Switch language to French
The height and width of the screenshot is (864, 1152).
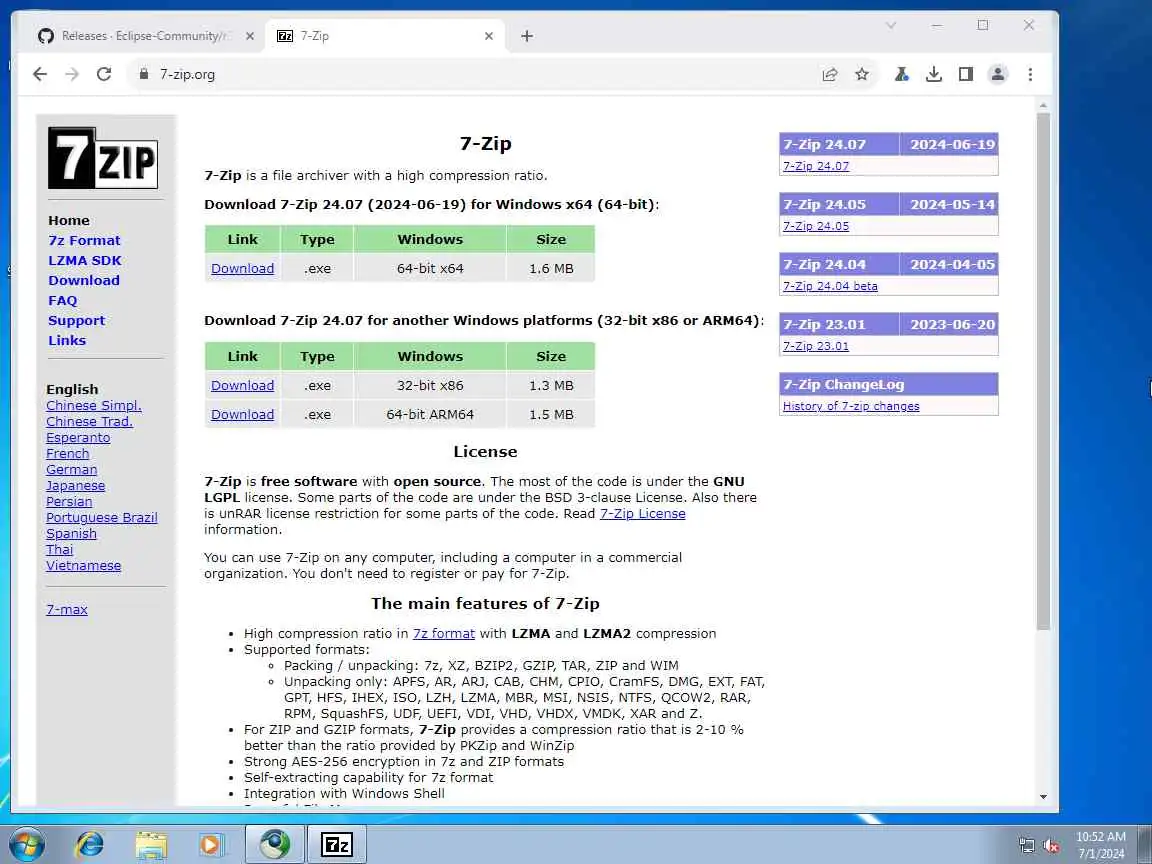pyautogui.click(x=68, y=454)
